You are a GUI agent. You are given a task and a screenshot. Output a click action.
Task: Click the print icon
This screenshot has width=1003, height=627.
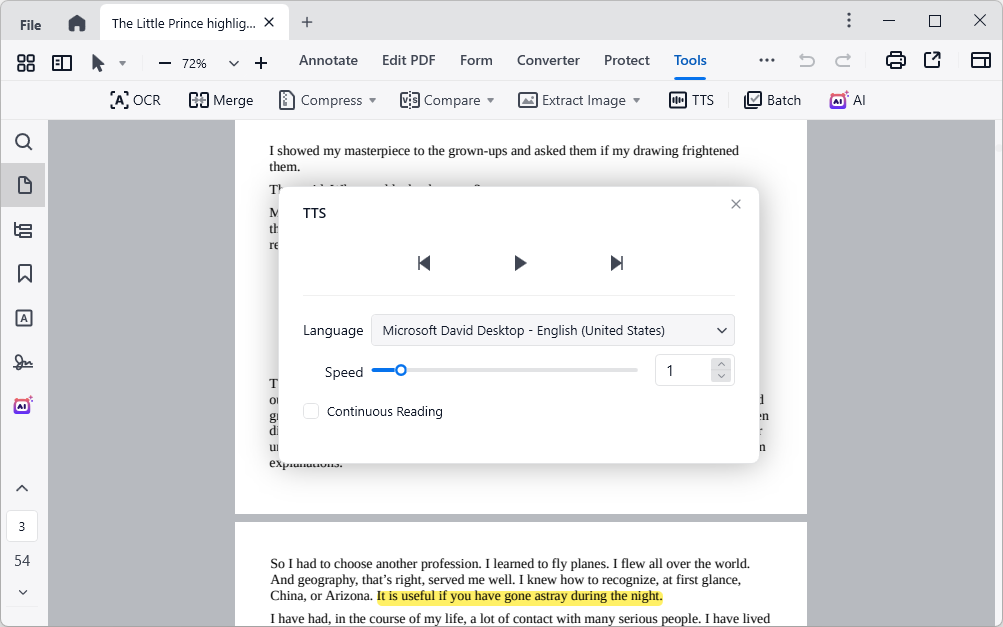point(896,61)
